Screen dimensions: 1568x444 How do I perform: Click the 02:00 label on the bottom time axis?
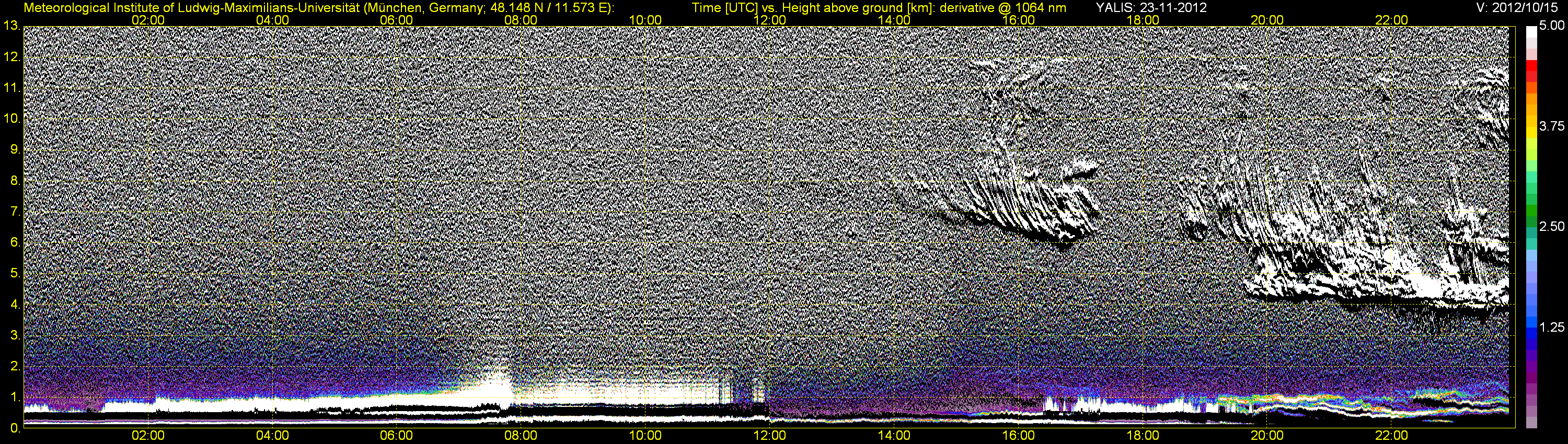(x=148, y=436)
